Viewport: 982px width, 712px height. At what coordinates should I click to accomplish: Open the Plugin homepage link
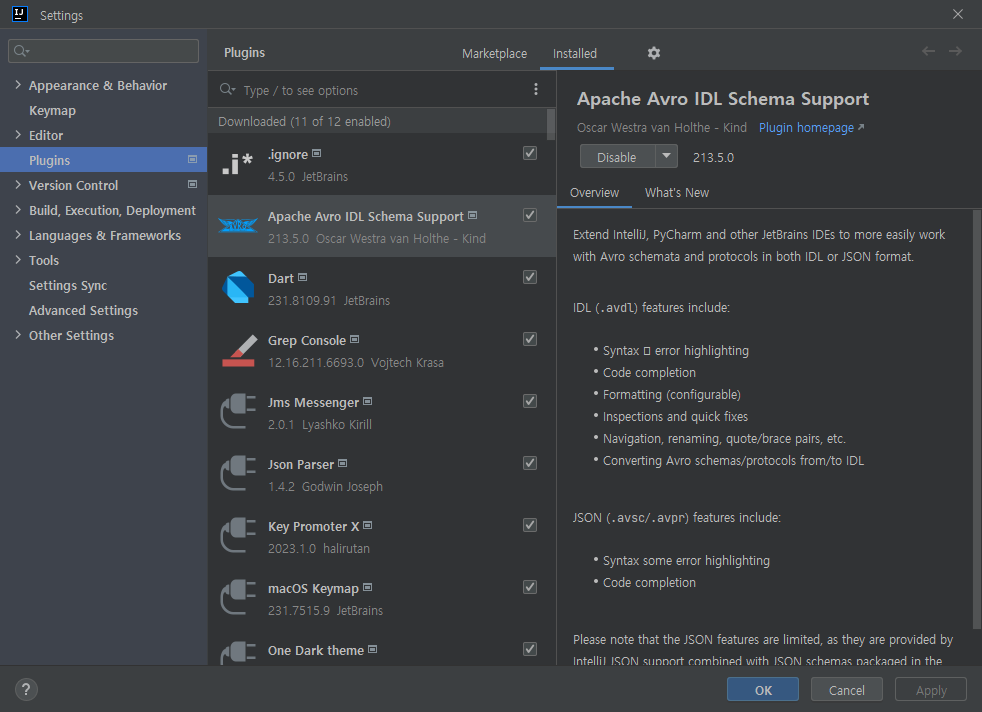click(811, 128)
